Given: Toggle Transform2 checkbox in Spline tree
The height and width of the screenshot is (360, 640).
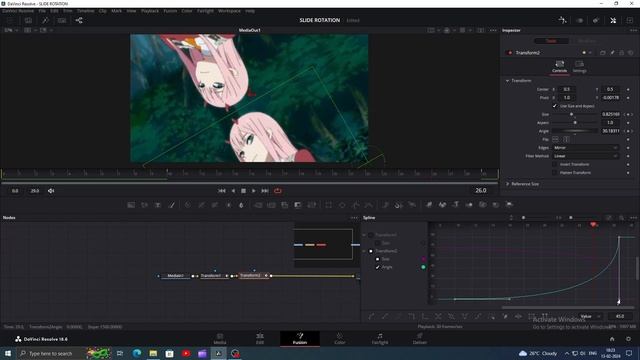Looking at the screenshot, I should (371, 251).
